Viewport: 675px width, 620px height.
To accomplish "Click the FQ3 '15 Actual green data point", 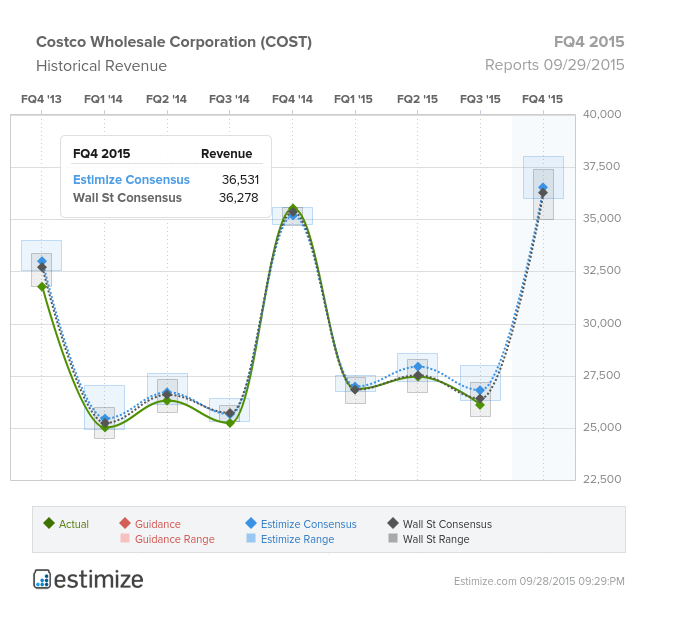I will [480, 405].
